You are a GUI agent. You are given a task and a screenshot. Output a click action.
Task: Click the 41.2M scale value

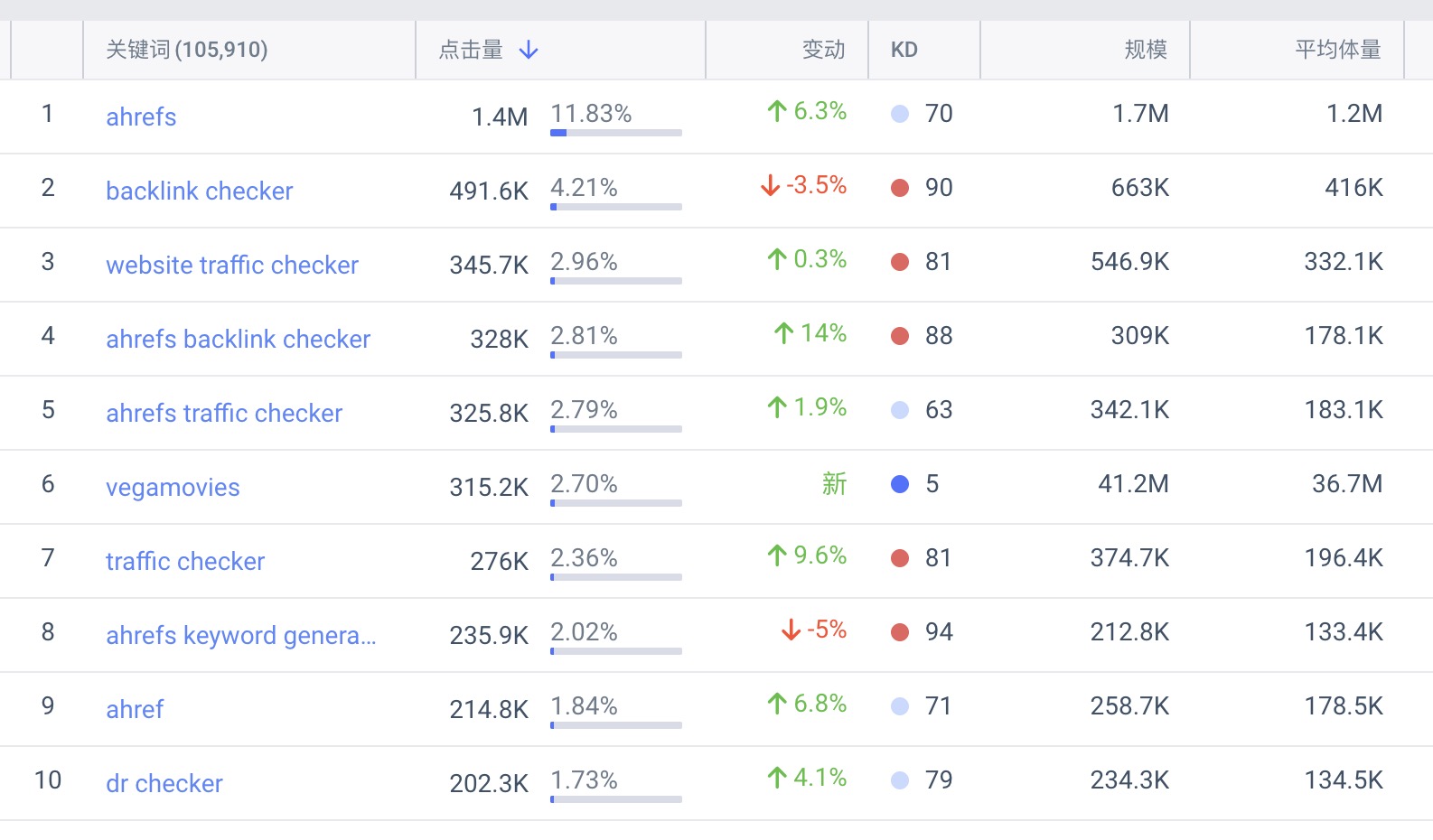coord(1133,484)
